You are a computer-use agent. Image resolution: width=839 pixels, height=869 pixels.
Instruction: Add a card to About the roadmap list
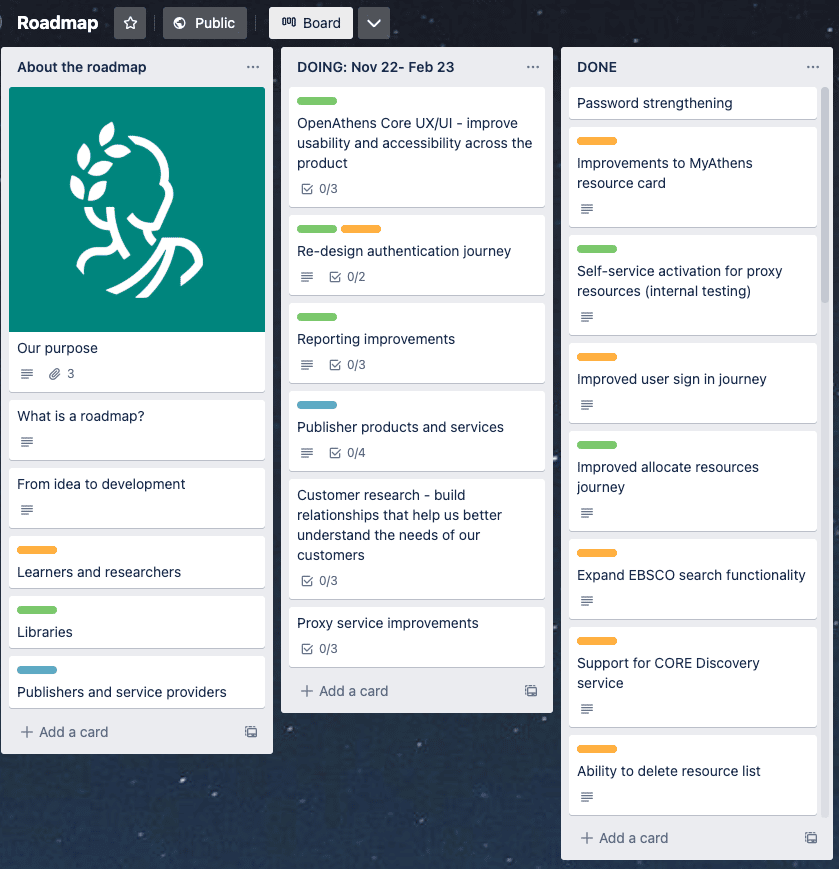coord(64,732)
